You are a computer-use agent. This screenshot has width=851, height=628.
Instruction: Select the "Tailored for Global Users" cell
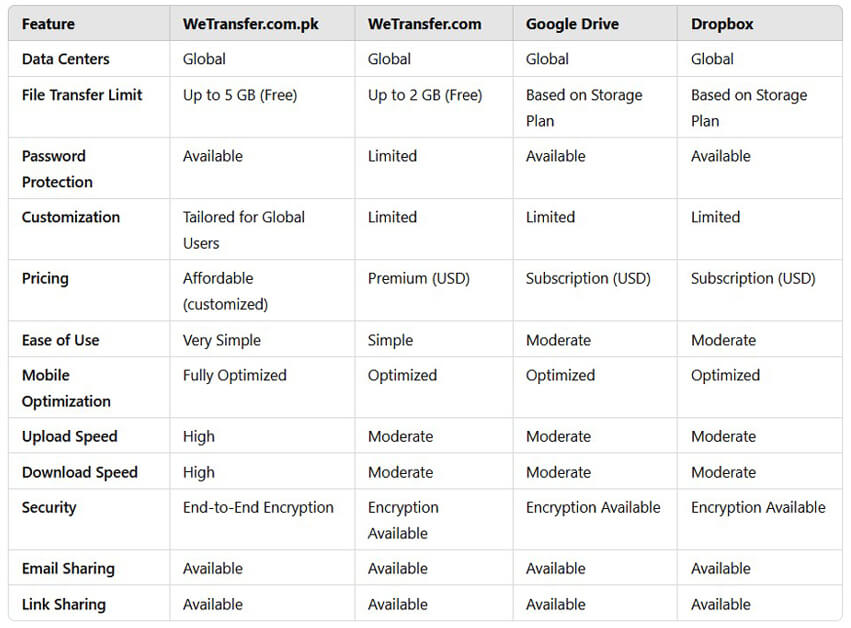244,229
